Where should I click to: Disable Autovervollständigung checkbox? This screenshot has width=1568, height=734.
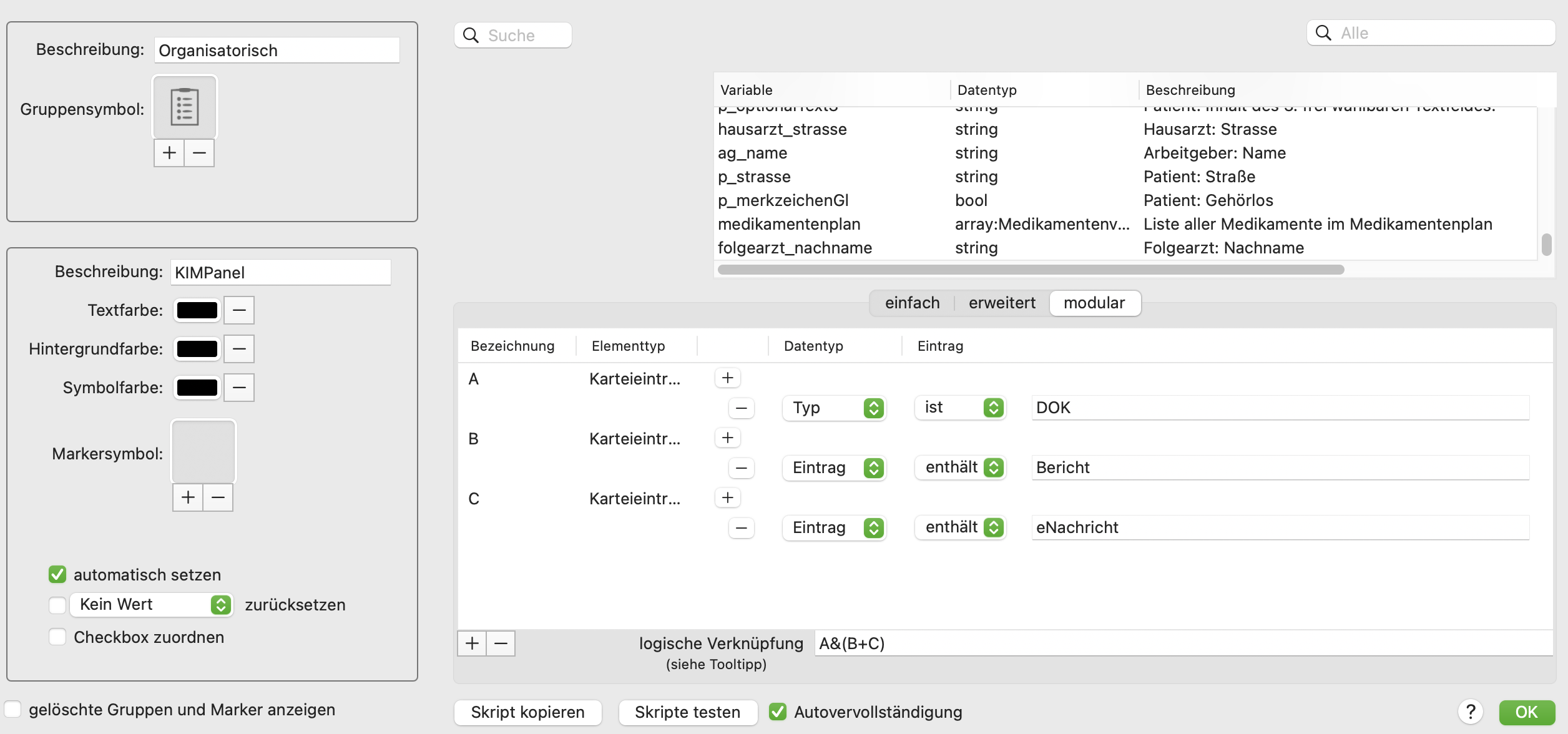click(778, 712)
